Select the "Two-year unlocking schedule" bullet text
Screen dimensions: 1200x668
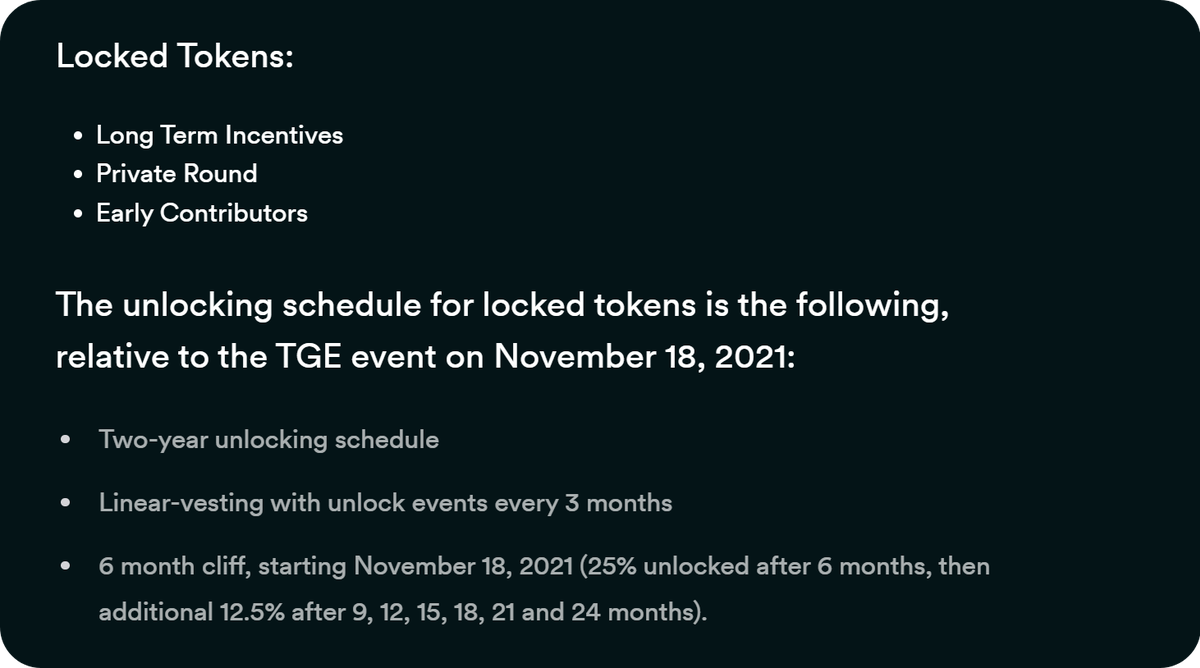pos(268,440)
